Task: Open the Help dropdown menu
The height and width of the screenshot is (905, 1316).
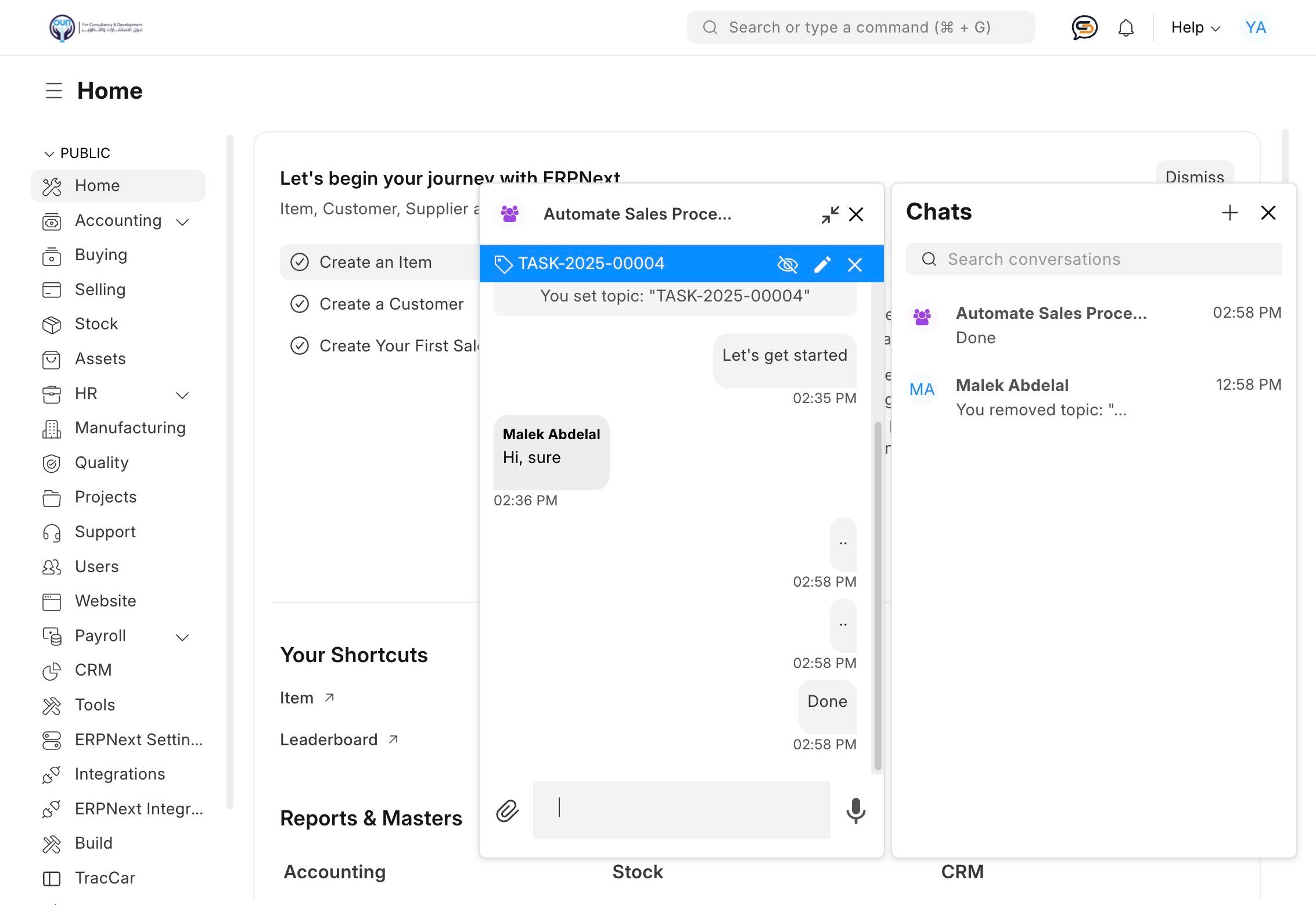Action: point(1195,27)
